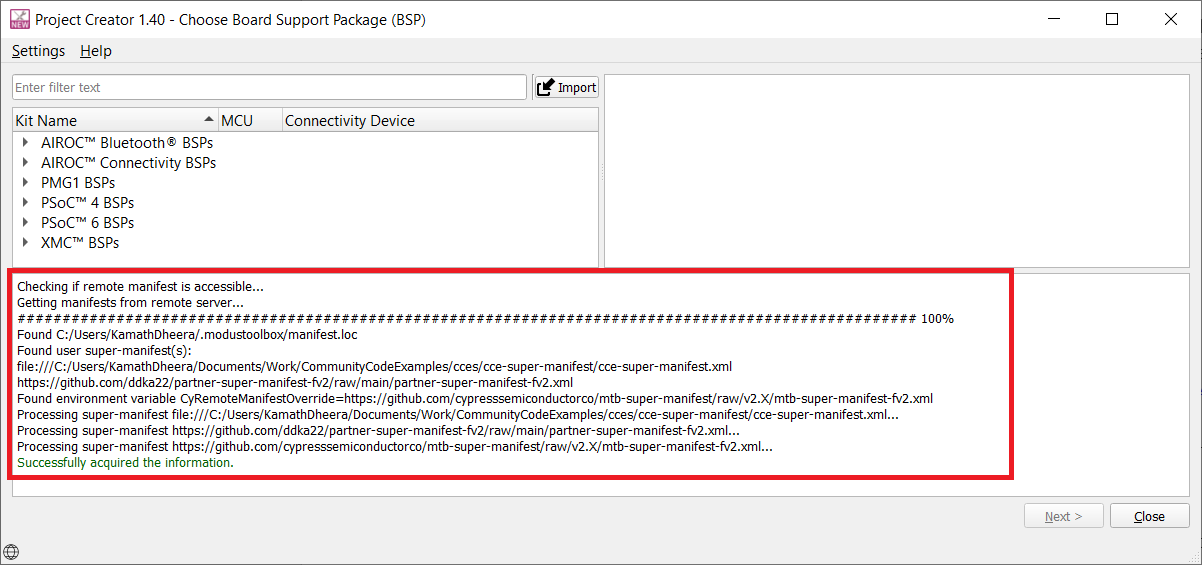The image size is (1202, 565).
Task: Click the 'Found user super-manifest(s):' line
Action: (x=104, y=351)
